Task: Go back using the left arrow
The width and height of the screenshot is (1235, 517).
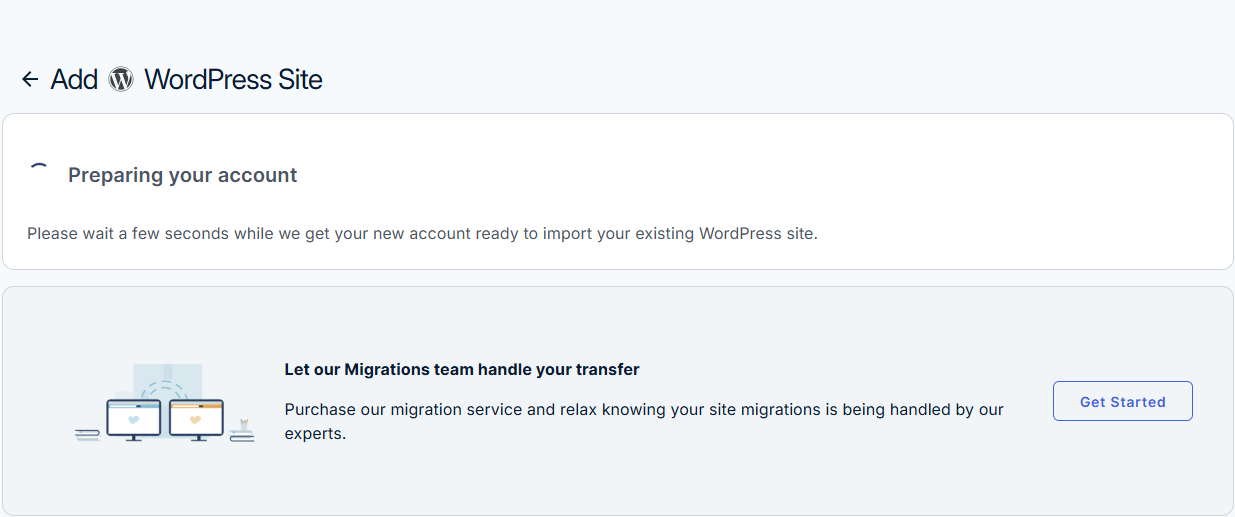Action: click(x=30, y=79)
